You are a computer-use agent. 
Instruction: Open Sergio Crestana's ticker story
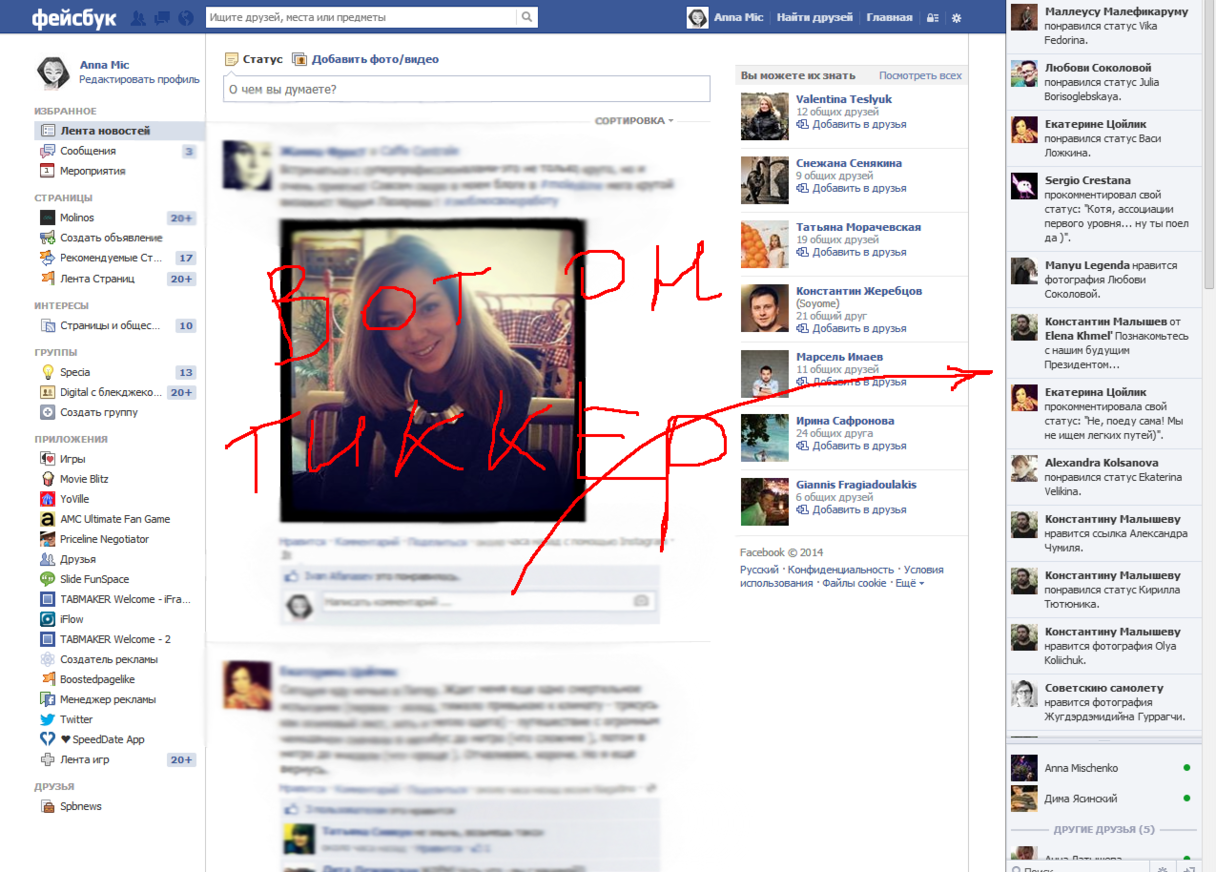(x=1103, y=209)
